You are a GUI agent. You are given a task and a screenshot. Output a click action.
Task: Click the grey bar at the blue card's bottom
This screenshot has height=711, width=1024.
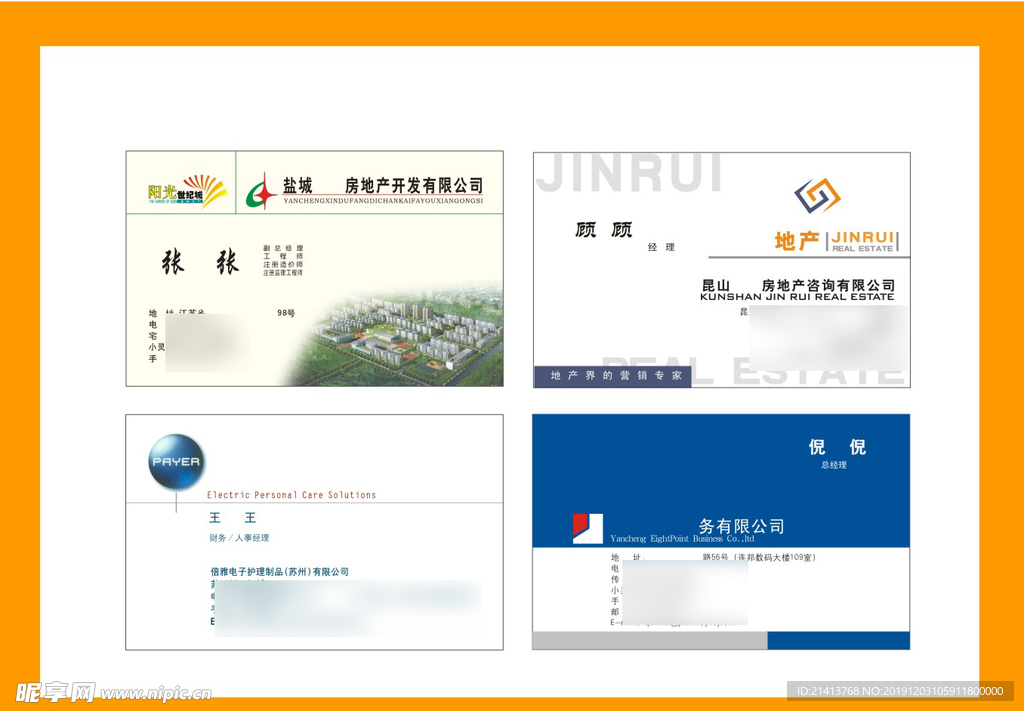point(649,641)
